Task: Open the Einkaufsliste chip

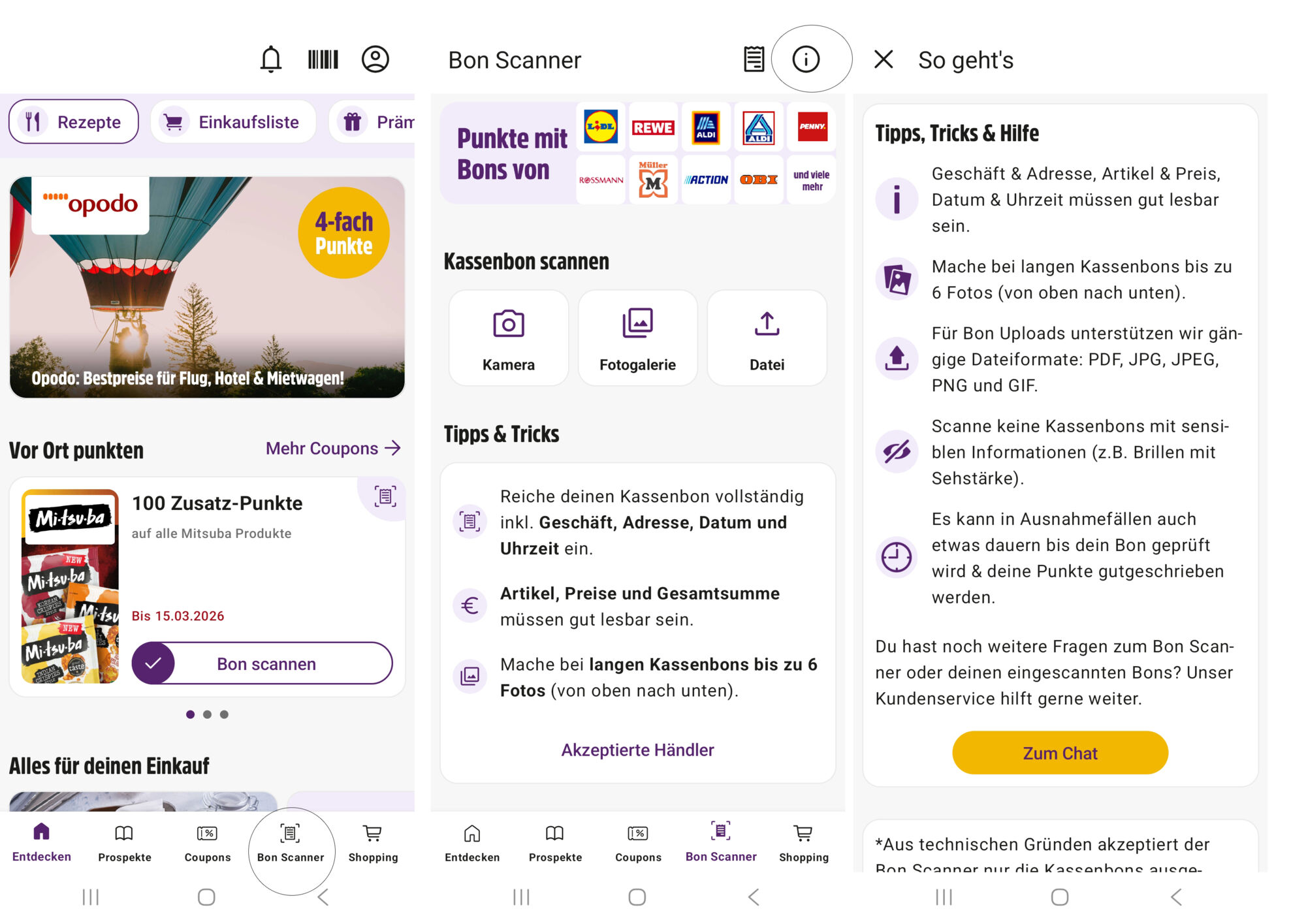Action: [234, 121]
